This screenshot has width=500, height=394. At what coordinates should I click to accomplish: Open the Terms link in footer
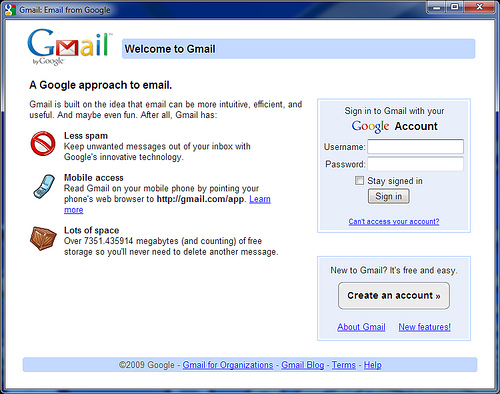[x=344, y=365]
